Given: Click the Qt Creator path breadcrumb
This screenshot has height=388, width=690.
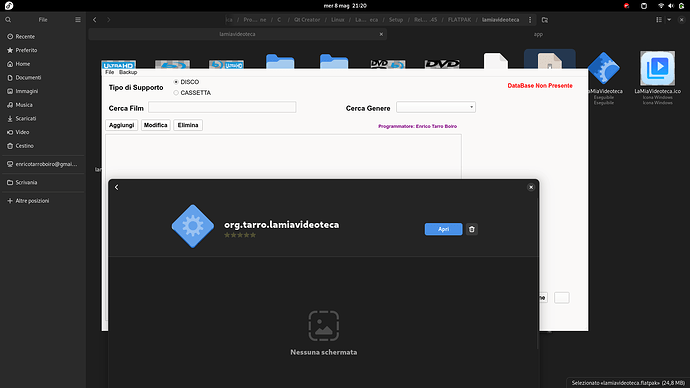Looking at the screenshot, I should (307, 20).
